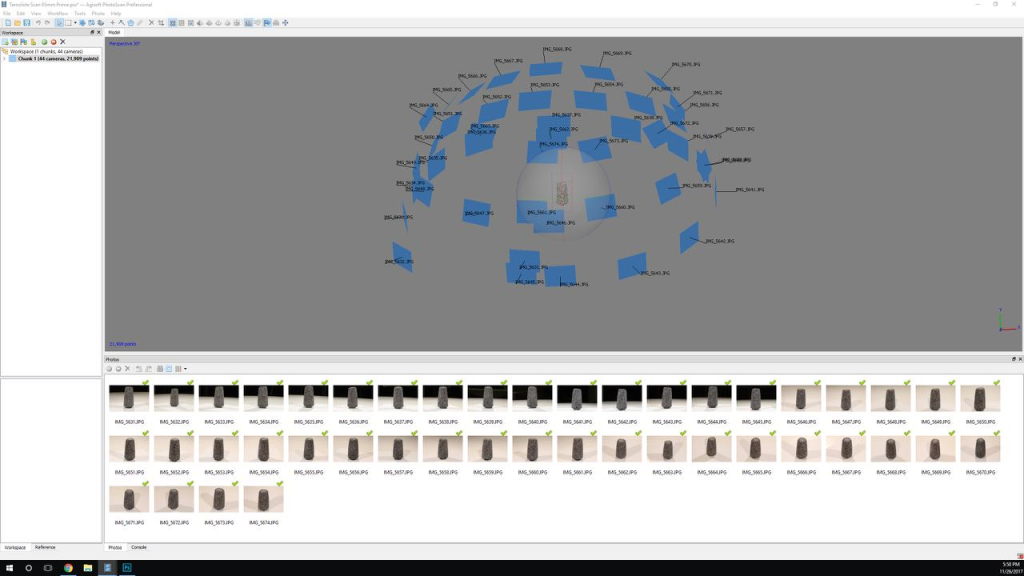Image resolution: width=1024 pixels, height=576 pixels.
Task: Open the Workflow menu
Action: pos(57,13)
